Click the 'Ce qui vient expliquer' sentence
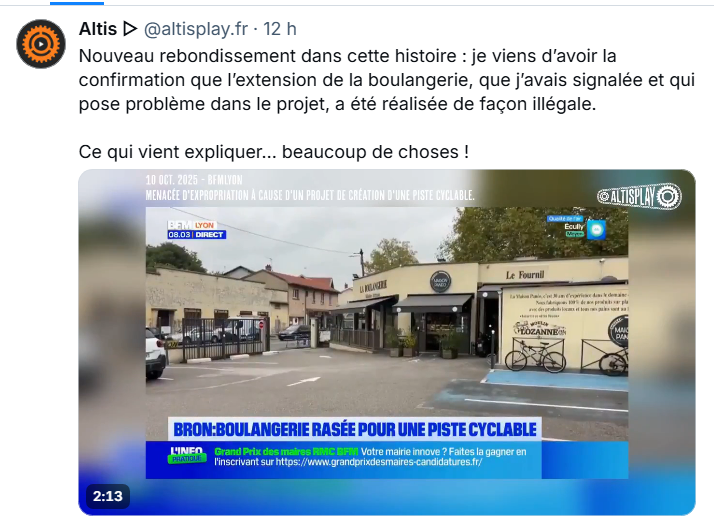The image size is (714, 522). click(x=274, y=152)
